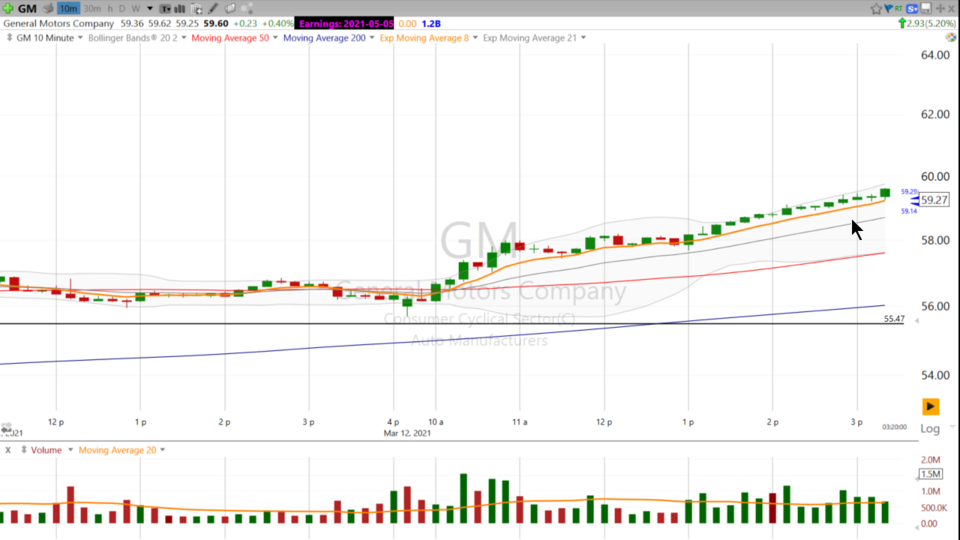This screenshot has width=960, height=540.
Task: Click the green plus add-symbol icon
Action: point(7,9)
